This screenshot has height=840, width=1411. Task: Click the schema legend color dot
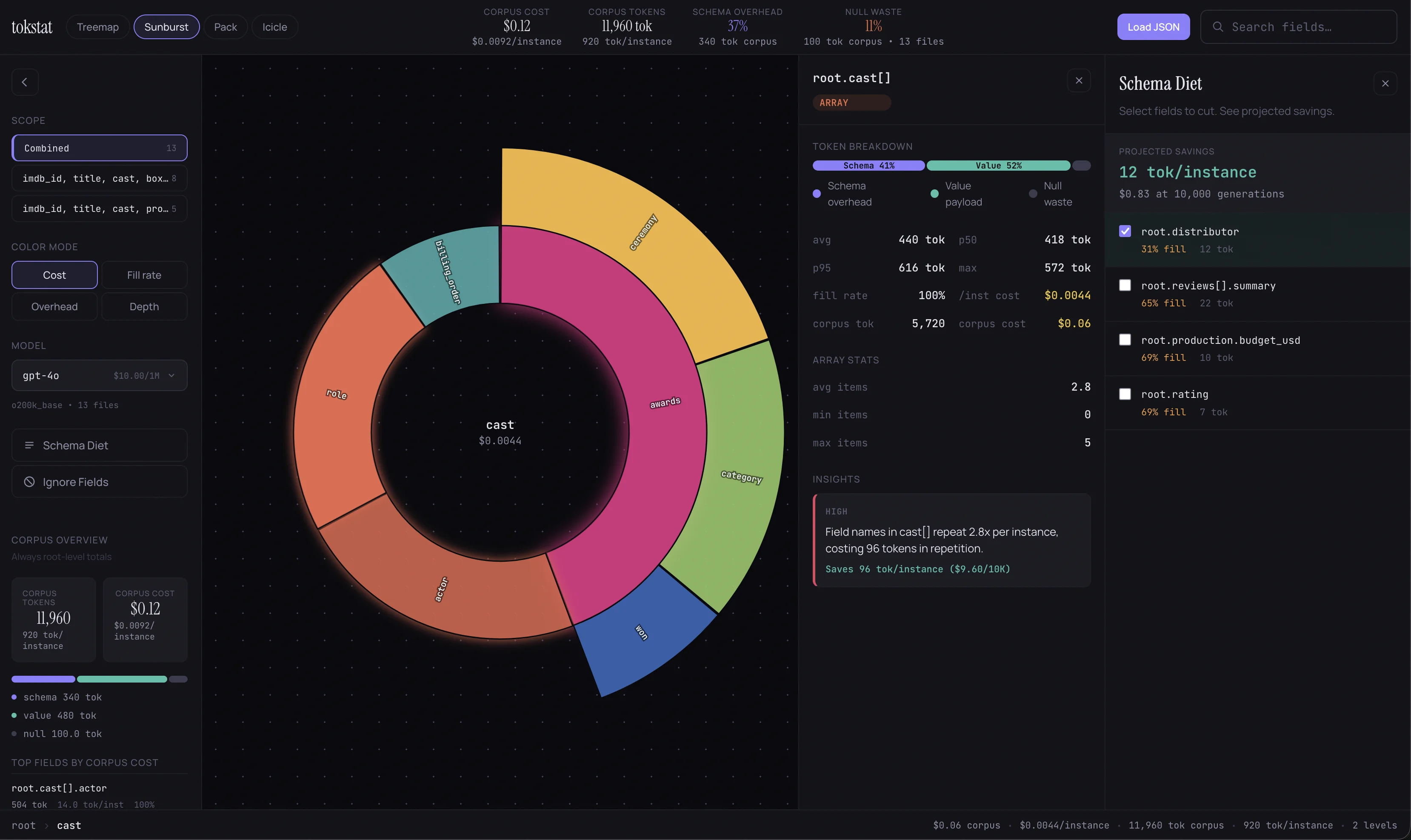click(14, 697)
